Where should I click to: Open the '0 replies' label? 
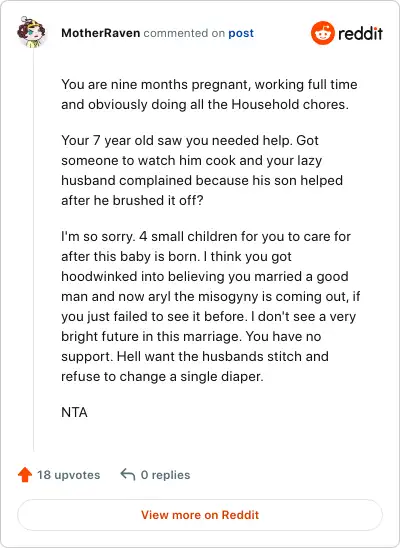pos(165,475)
